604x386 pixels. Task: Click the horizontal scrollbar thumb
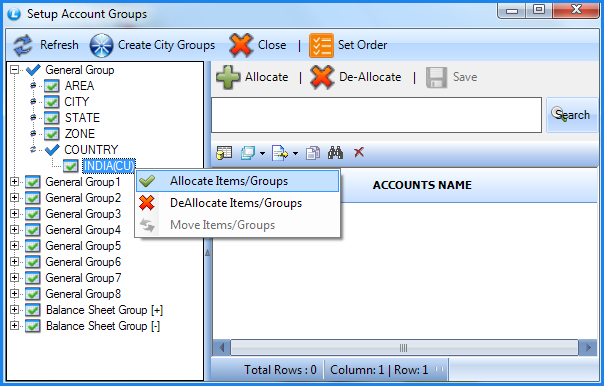tap(404, 348)
